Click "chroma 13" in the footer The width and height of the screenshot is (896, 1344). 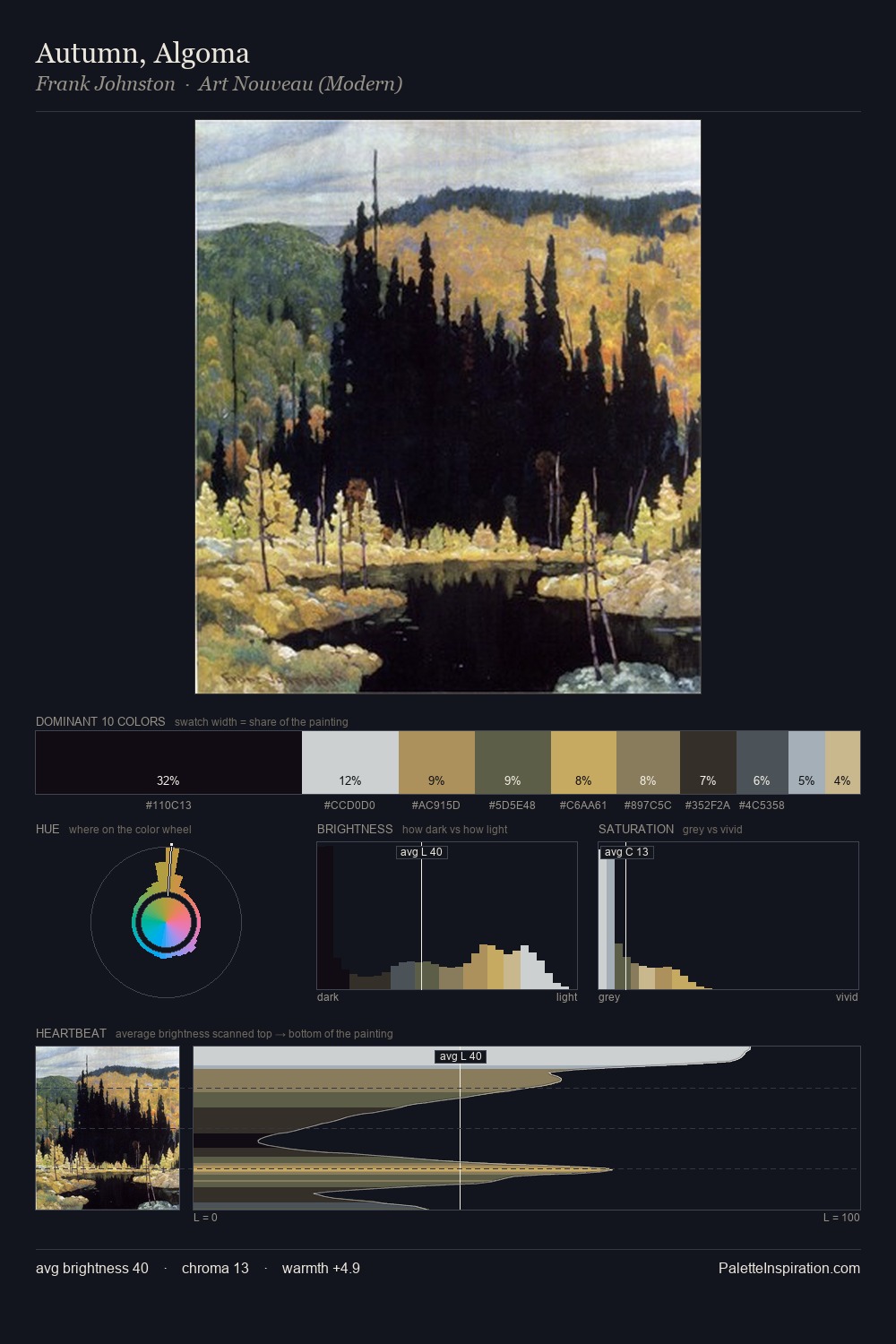click(x=215, y=1269)
